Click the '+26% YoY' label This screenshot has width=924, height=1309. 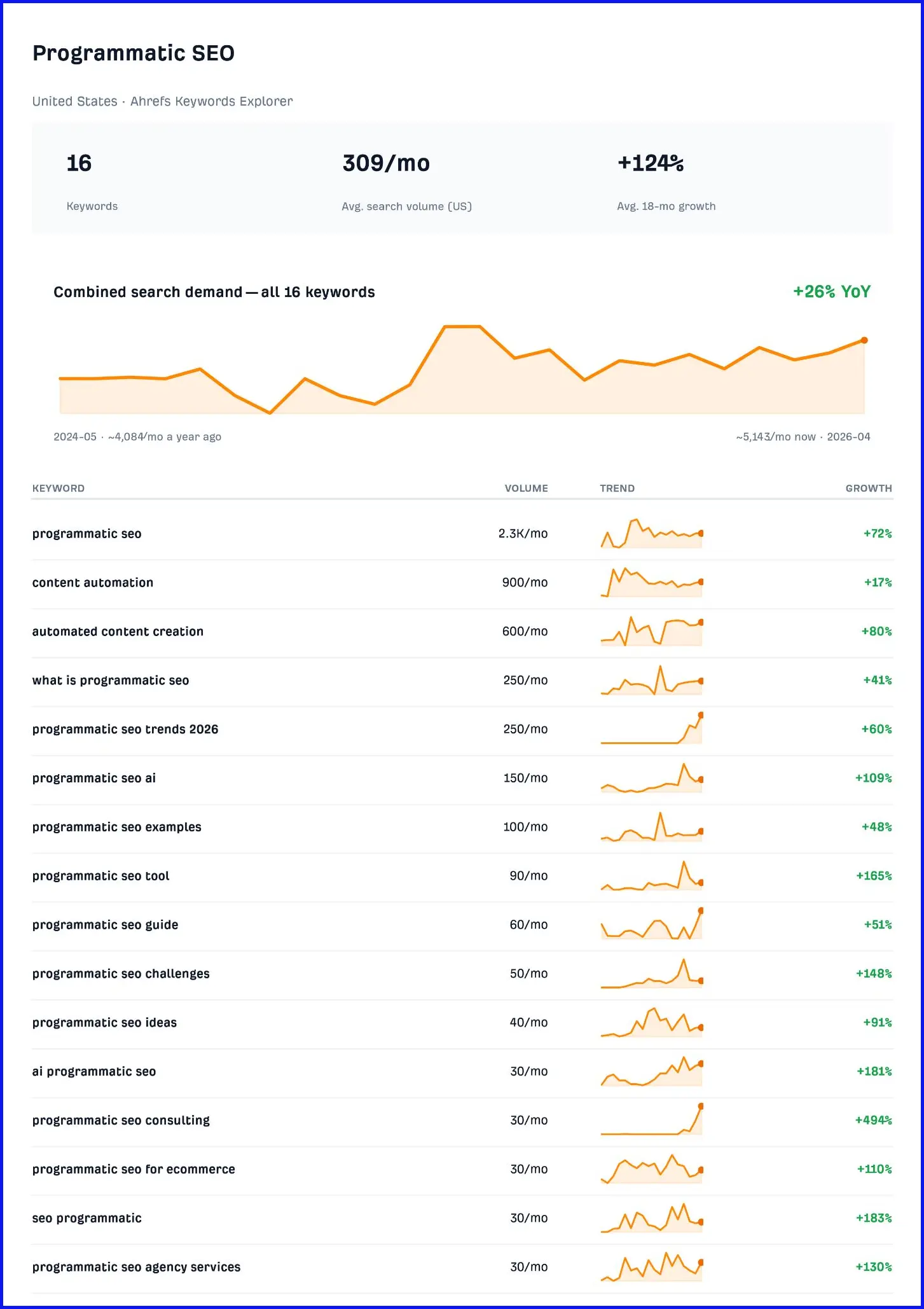(832, 292)
